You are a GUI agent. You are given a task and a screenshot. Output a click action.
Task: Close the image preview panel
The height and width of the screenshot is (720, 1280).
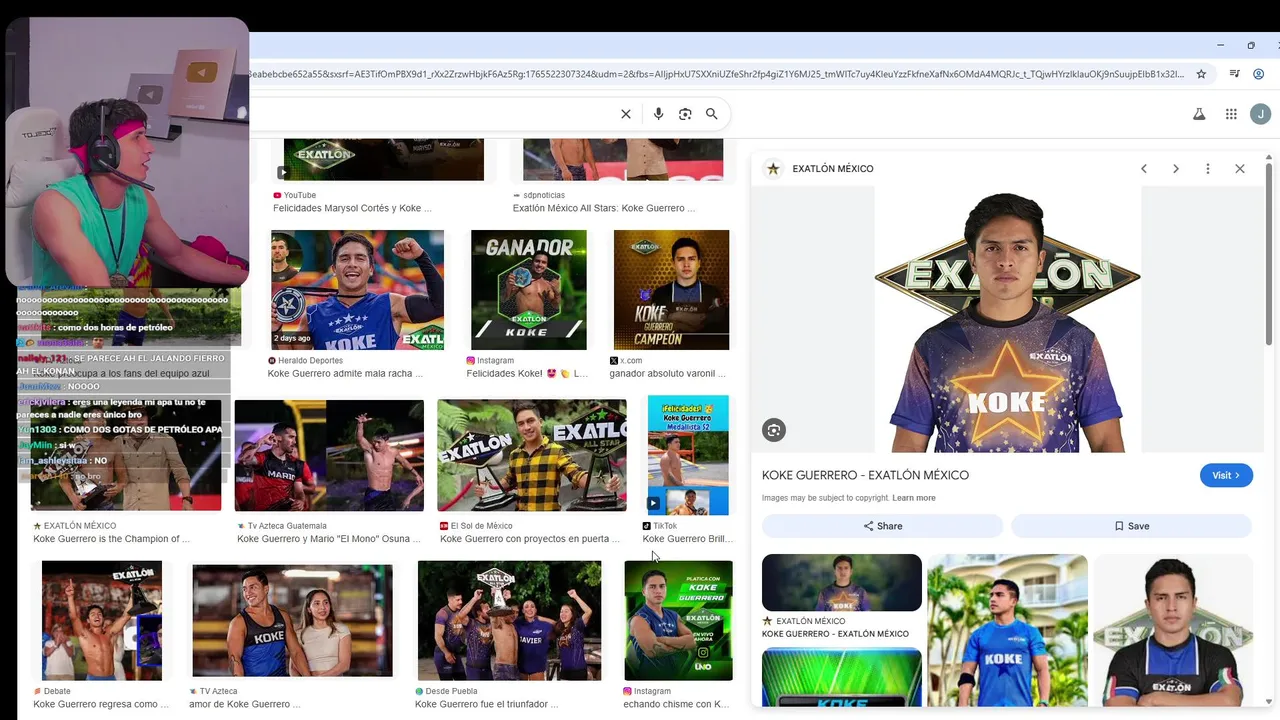[x=1240, y=169]
